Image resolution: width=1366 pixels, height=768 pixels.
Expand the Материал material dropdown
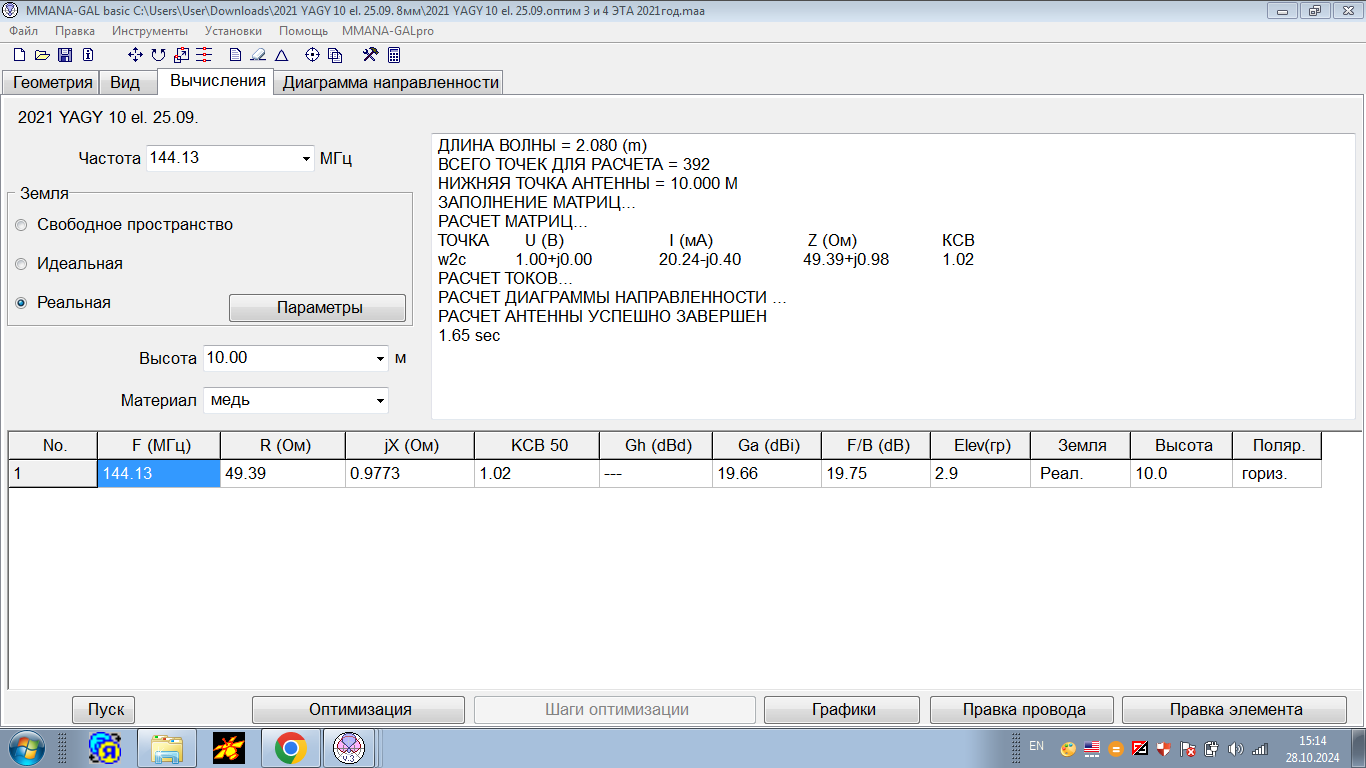(x=380, y=401)
